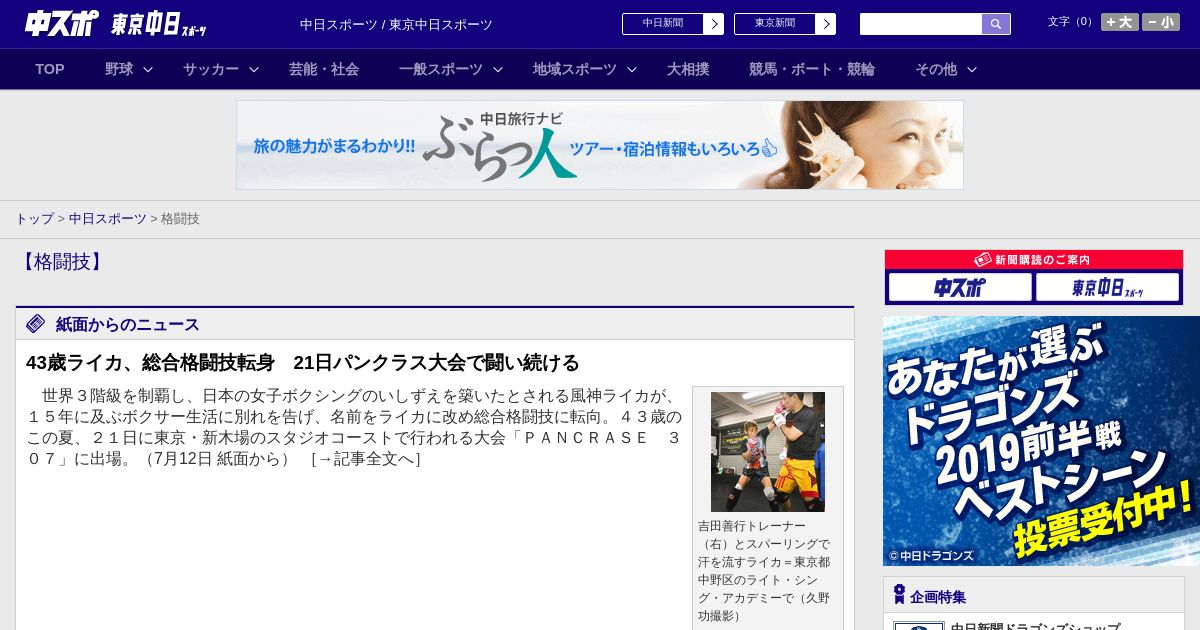The image size is (1200, 630).
Task: Click 中スポ subscription button in sidebar
Action: (960, 288)
